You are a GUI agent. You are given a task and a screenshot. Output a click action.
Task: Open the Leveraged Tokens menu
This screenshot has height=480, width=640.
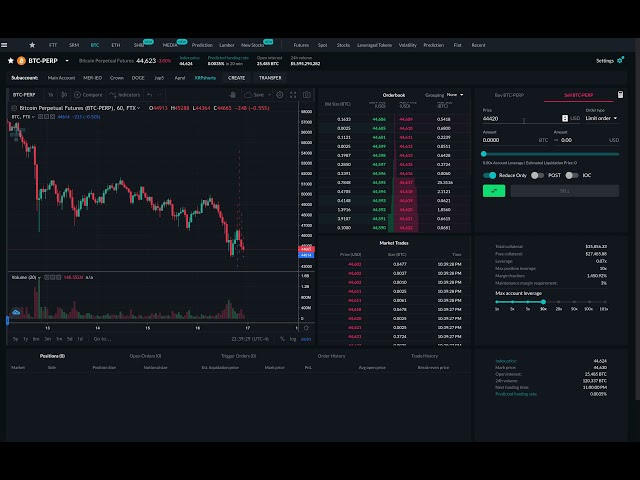[x=374, y=45]
